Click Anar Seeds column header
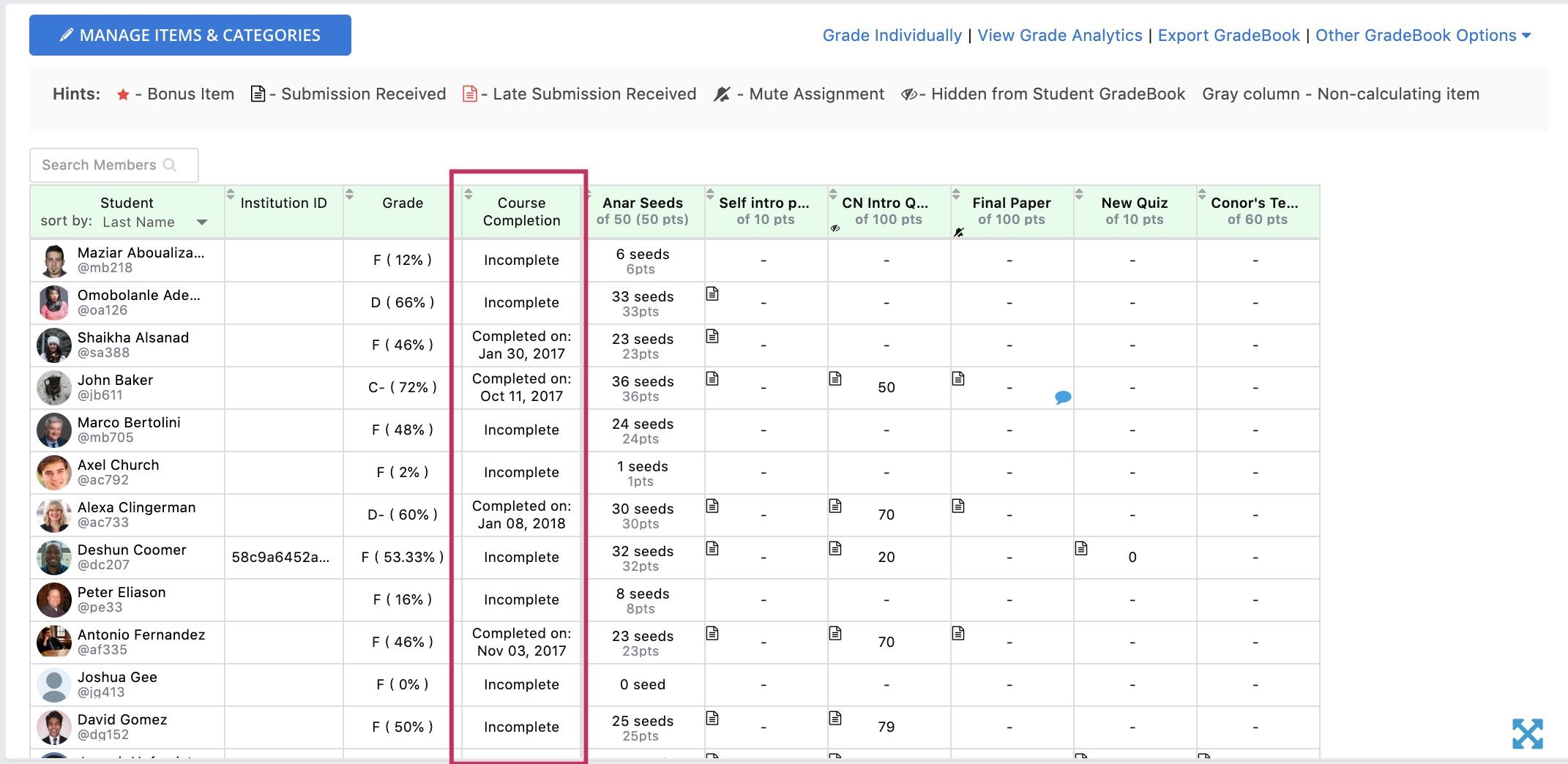The height and width of the screenshot is (764, 1568). [x=643, y=211]
